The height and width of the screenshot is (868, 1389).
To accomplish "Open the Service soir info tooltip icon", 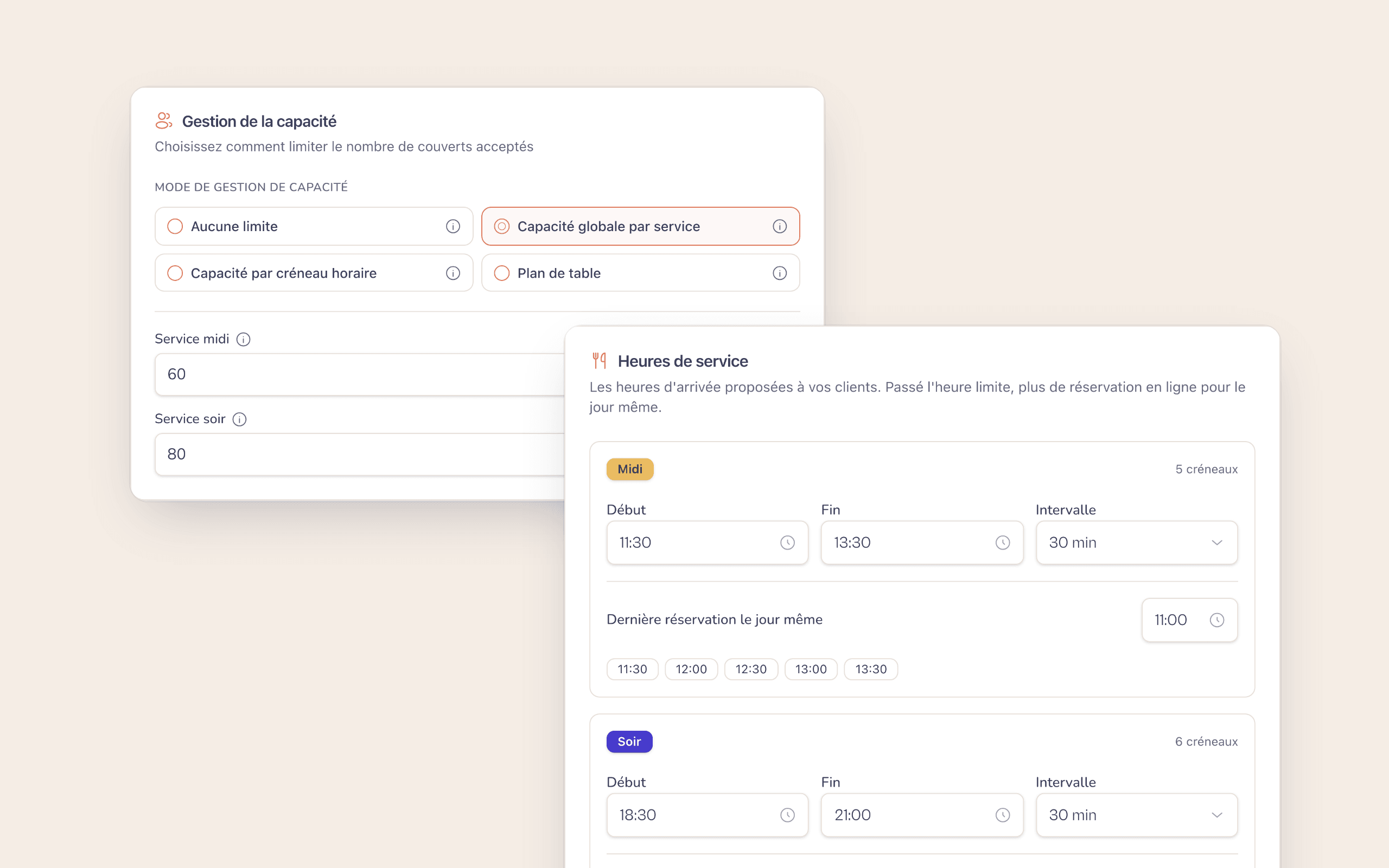I will click(239, 419).
